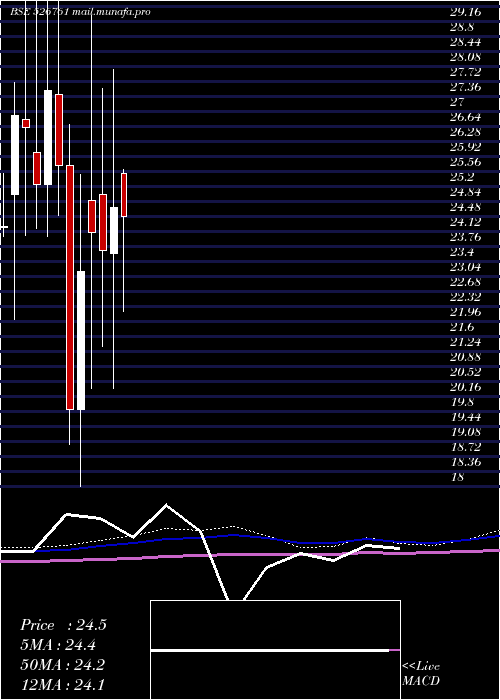Image resolution: width=500 pixels, height=700 pixels.
Task: Click the 28.08 price level label
Action: (465, 57)
